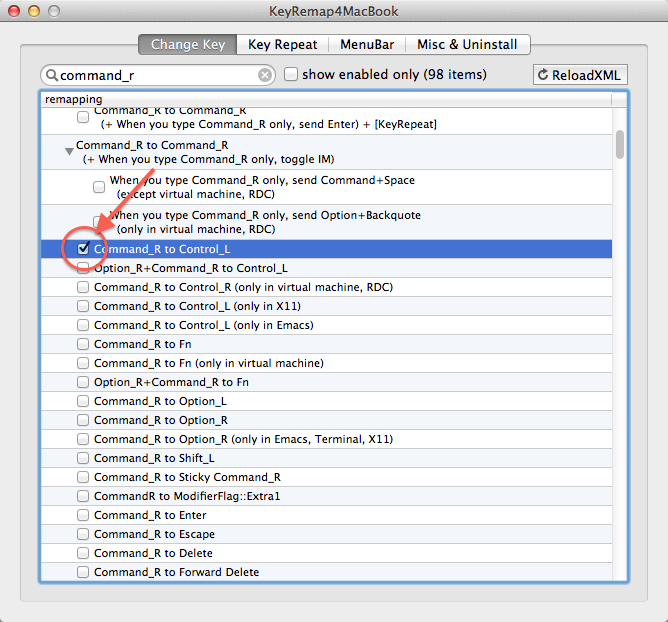Collapse the Command_R to Command_R toggle IM group

[x=69, y=151]
